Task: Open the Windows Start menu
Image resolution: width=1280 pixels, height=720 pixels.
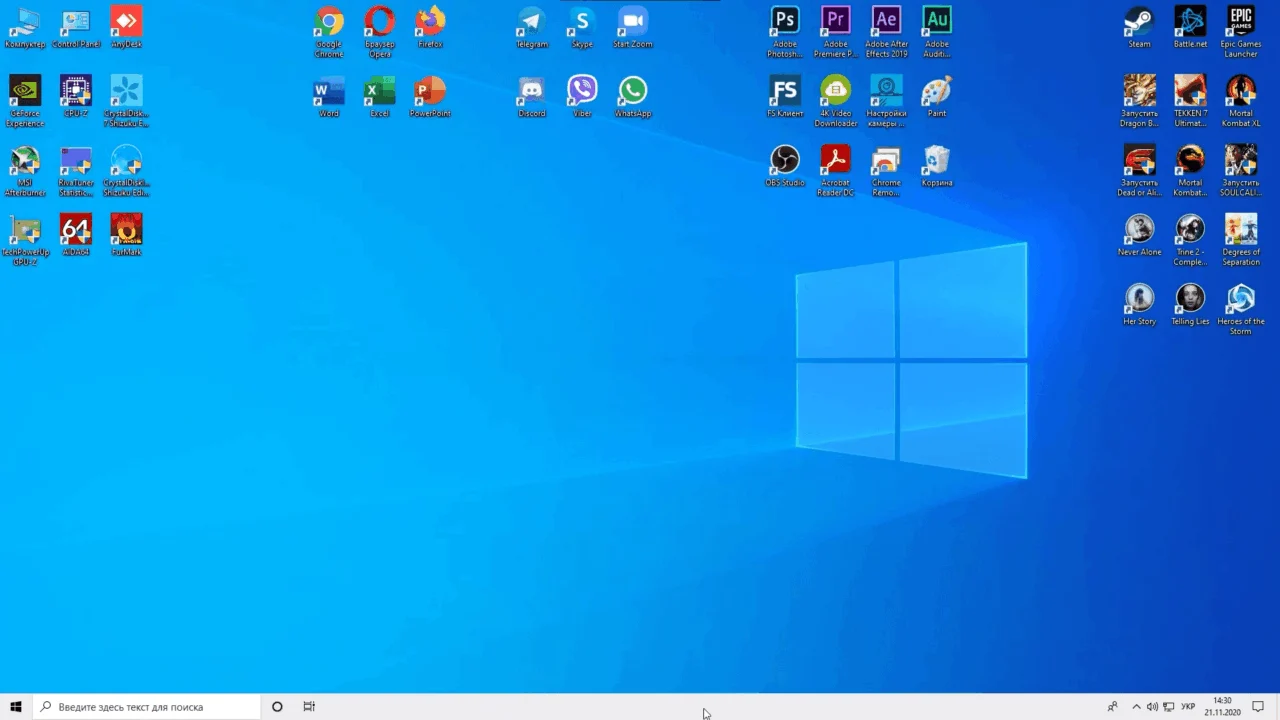Action: [16, 707]
